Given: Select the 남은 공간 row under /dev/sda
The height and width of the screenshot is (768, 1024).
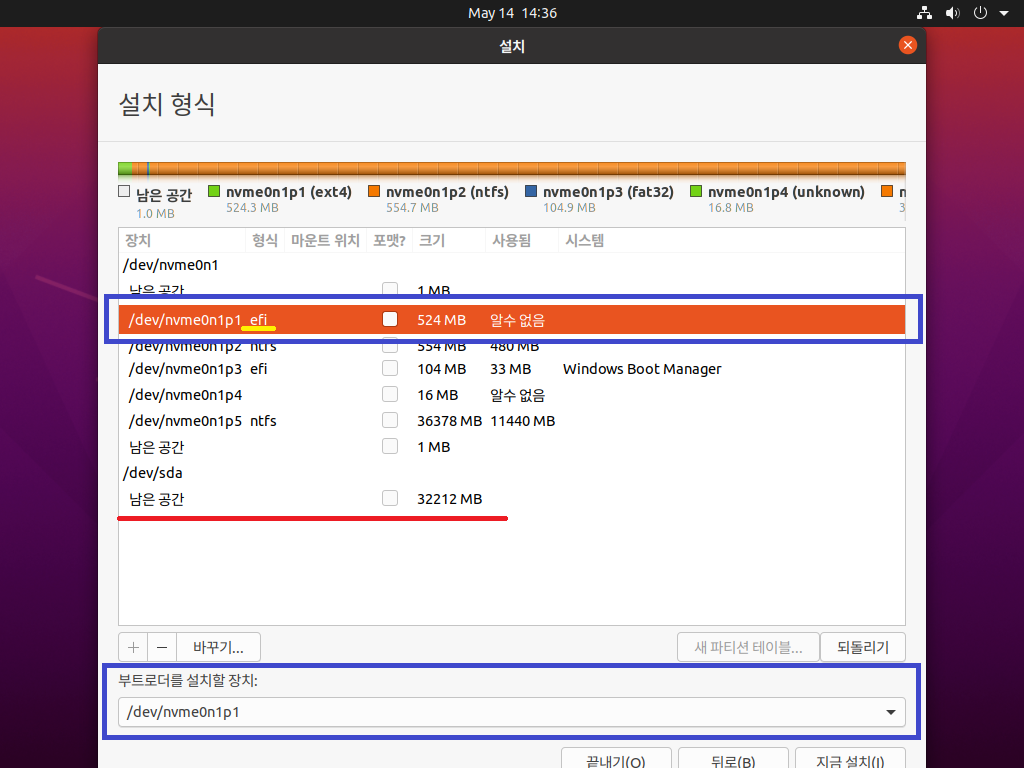Looking at the screenshot, I should 511,499.
